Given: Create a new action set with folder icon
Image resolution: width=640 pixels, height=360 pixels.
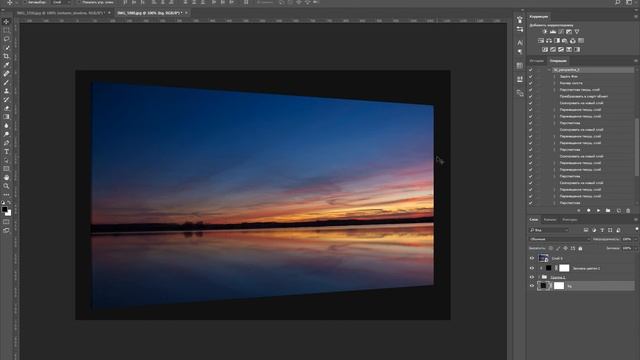Looking at the screenshot, I should (x=608, y=211).
